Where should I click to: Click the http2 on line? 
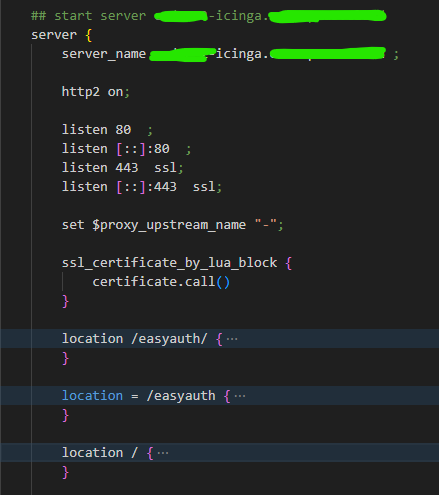click(x=96, y=92)
